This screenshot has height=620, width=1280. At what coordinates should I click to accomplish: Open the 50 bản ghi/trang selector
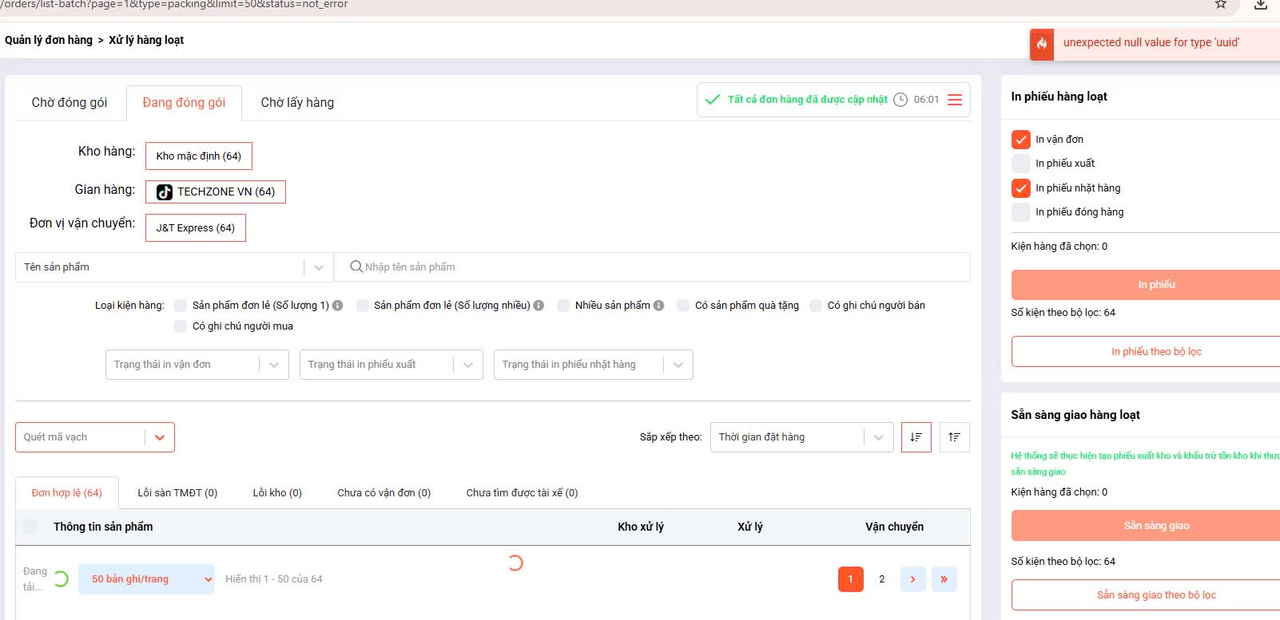pyautogui.click(x=147, y=579)
